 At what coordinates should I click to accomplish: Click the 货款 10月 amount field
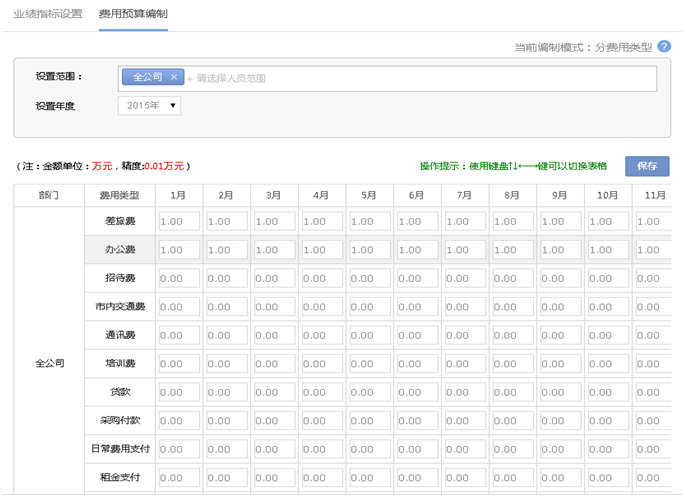[x=608, y=392]
